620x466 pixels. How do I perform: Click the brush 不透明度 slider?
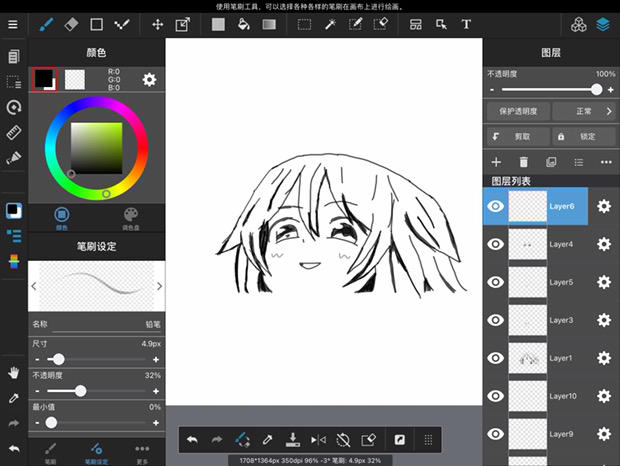coord(96,391)
